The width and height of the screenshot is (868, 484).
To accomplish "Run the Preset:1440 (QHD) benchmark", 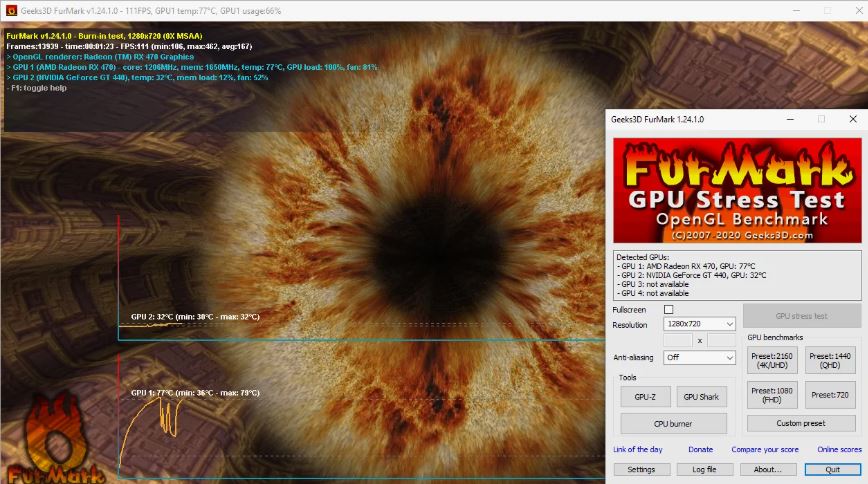I will pos(829,361).
